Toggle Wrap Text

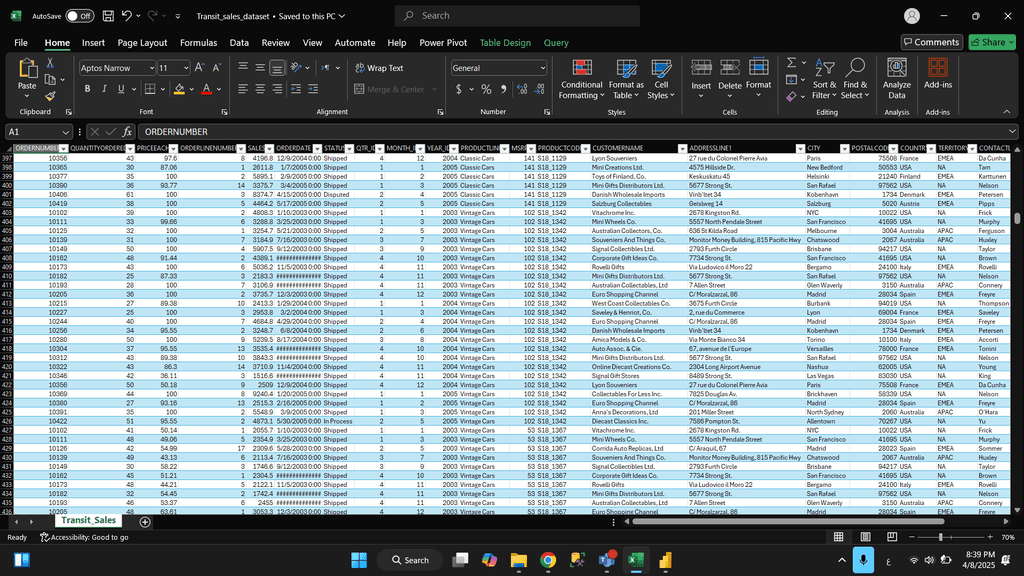pyautogui.click(x=379, y=68)
